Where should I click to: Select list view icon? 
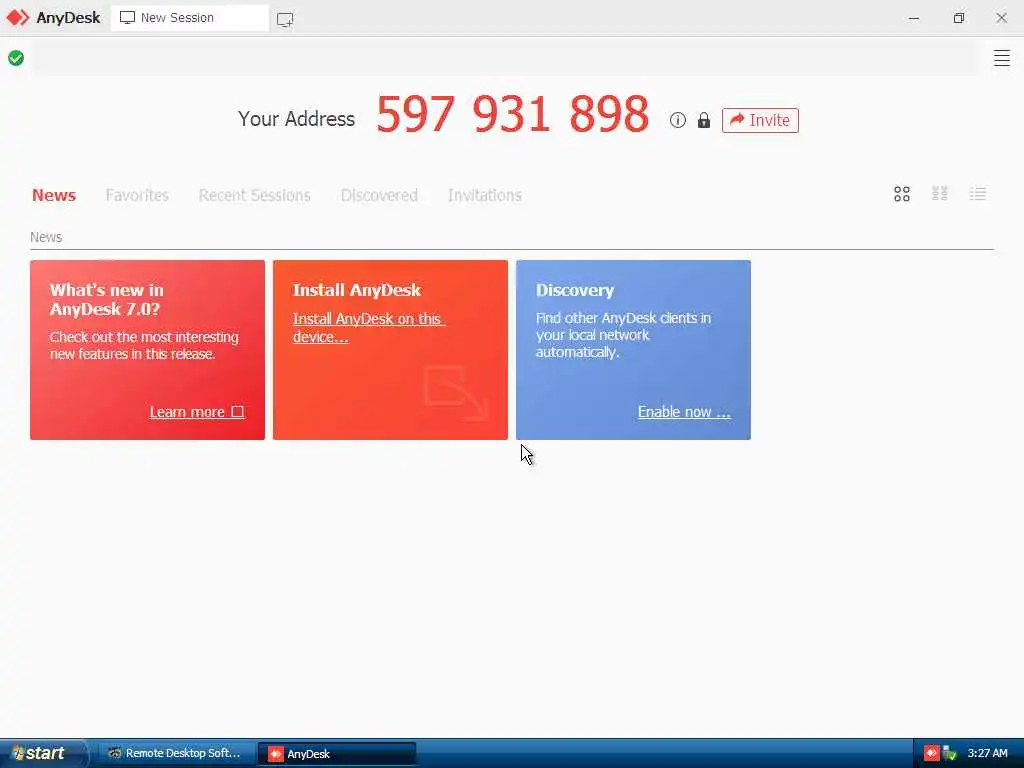[x=977, y=193]
